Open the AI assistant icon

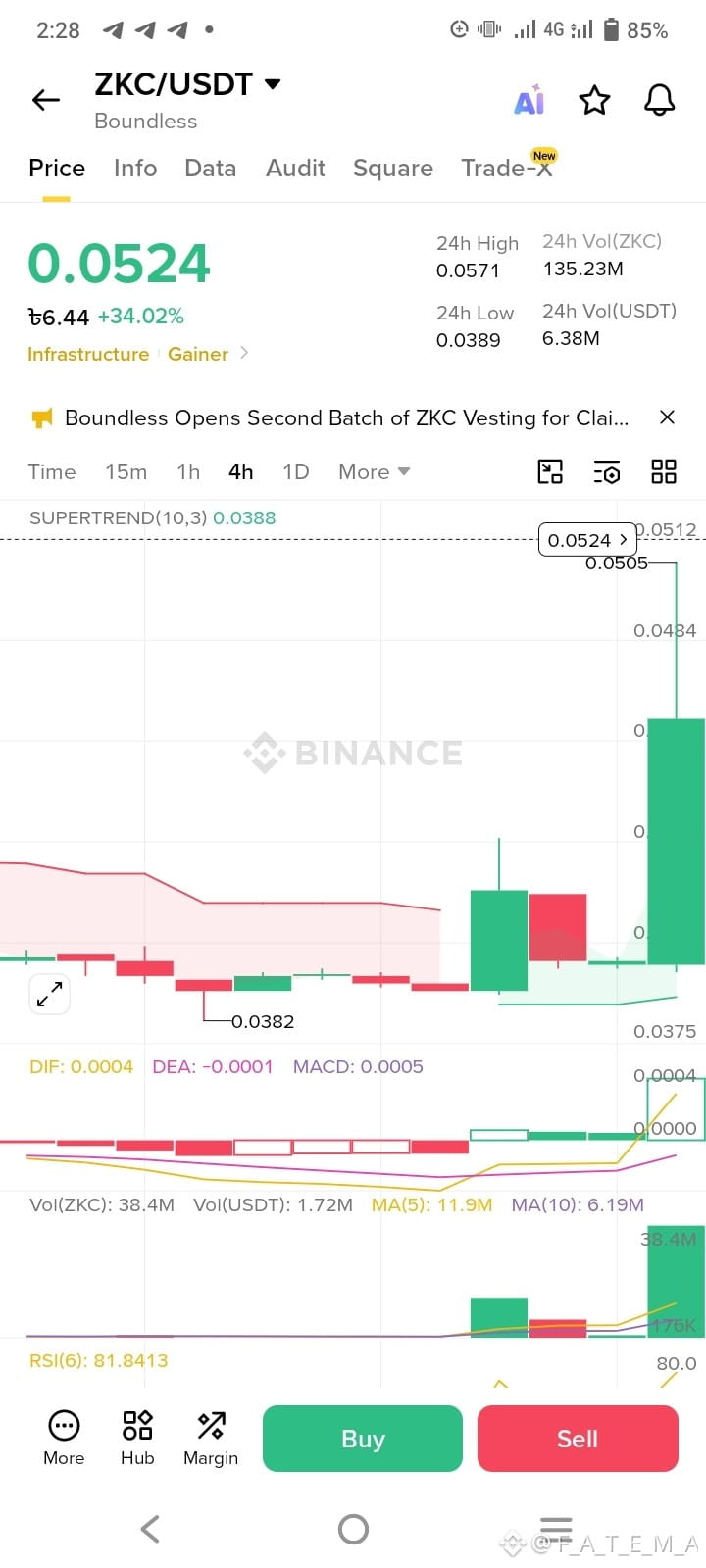coord(529,100)
